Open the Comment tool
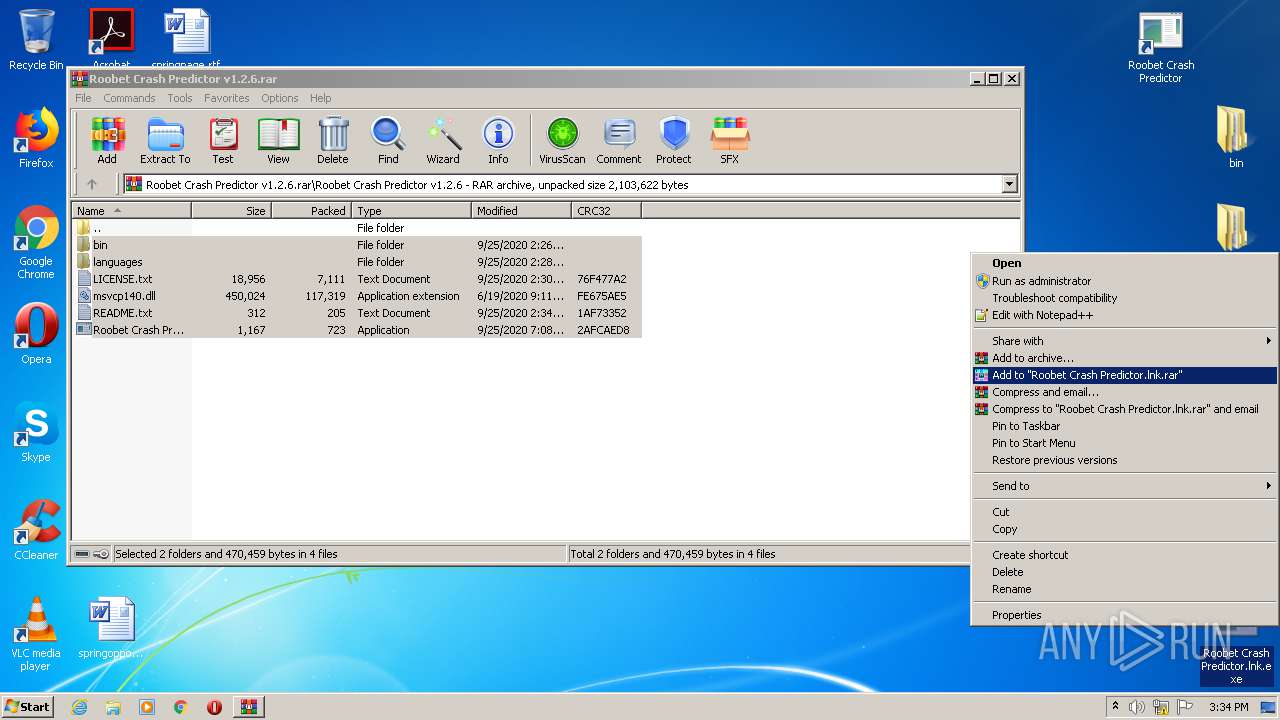The width and height of the screenshot is (1280, 720). coord(619,141)
